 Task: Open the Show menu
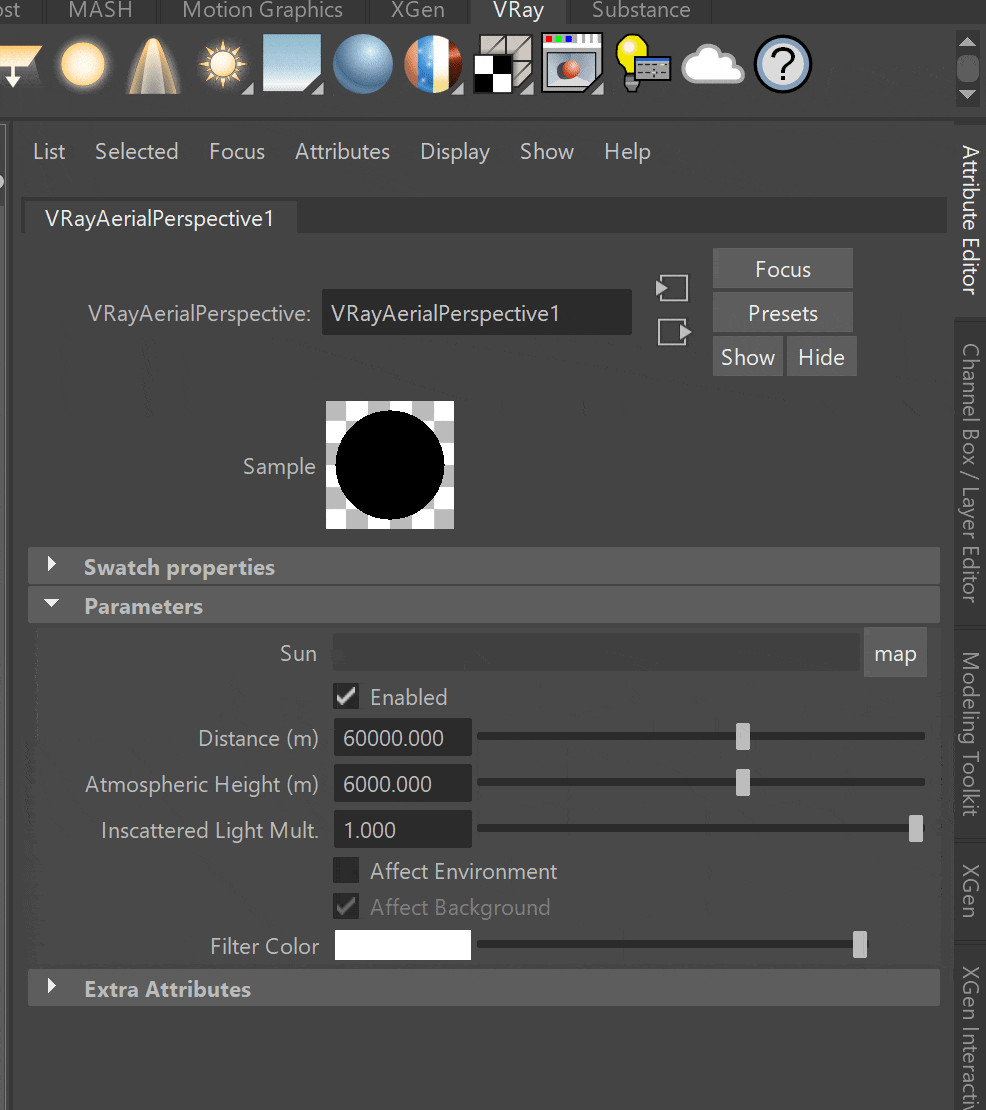coord(546,151)
